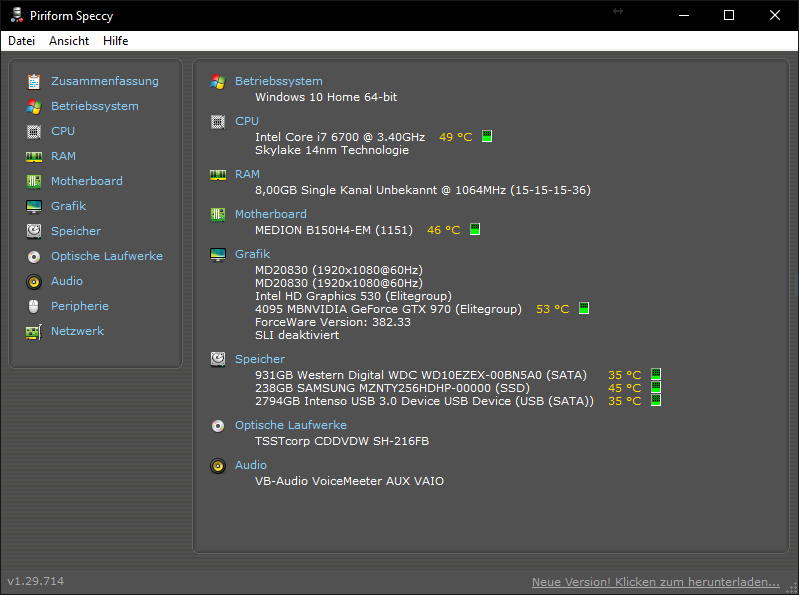Click temperature indicator for SAMSUNG SSD

tap(656, 387)
